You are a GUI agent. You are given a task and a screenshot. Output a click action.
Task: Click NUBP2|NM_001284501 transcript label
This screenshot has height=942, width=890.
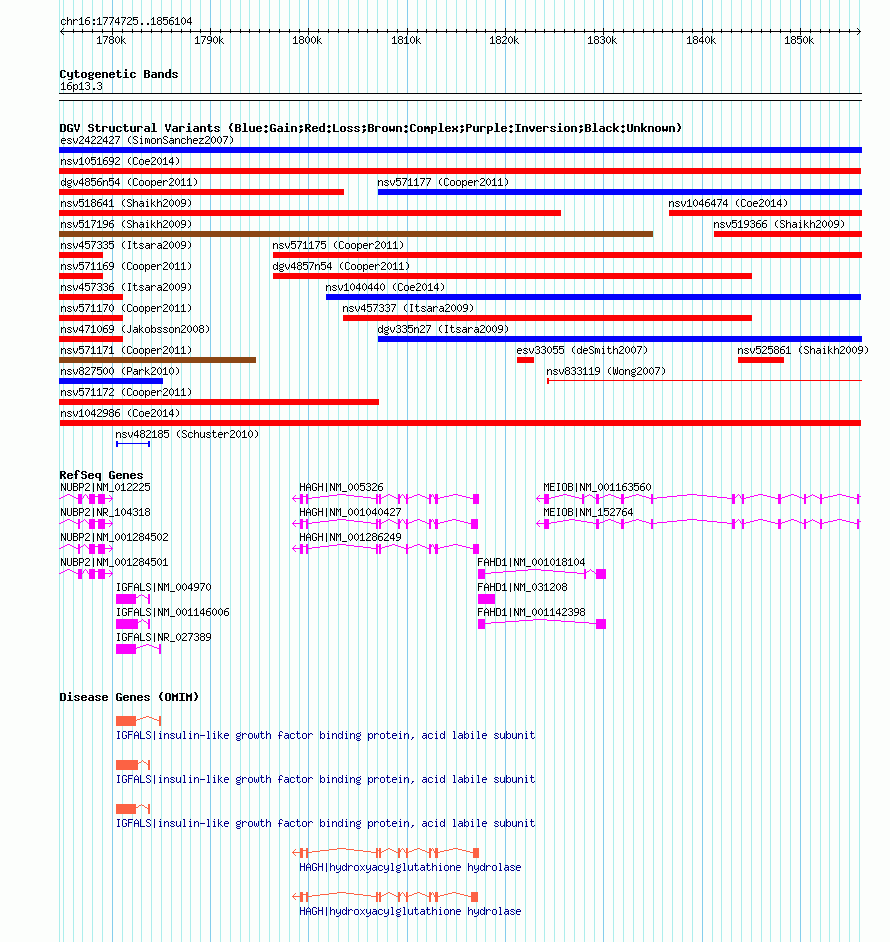114,563
